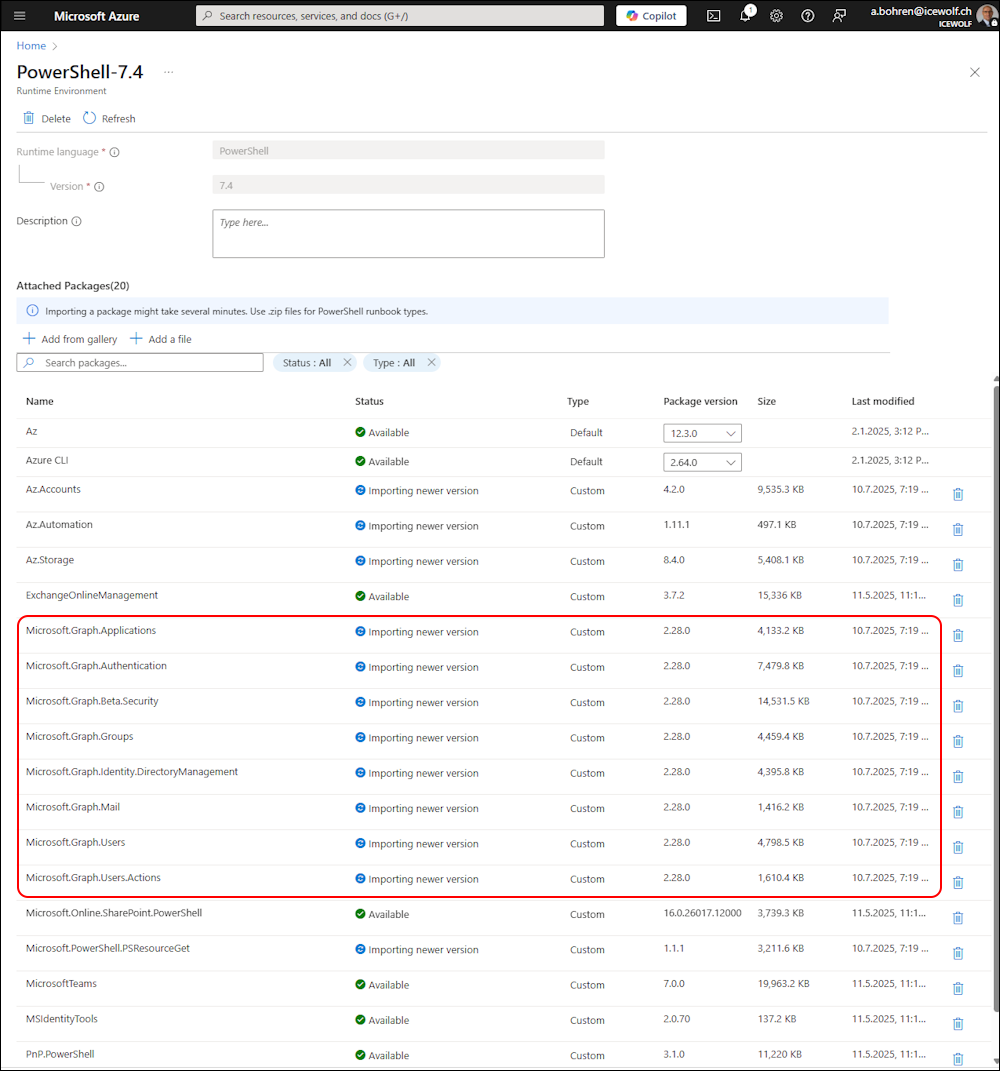The image size is (1000, 1071).
Task: Sort by the Name column header
Action: tap(40, 402)
